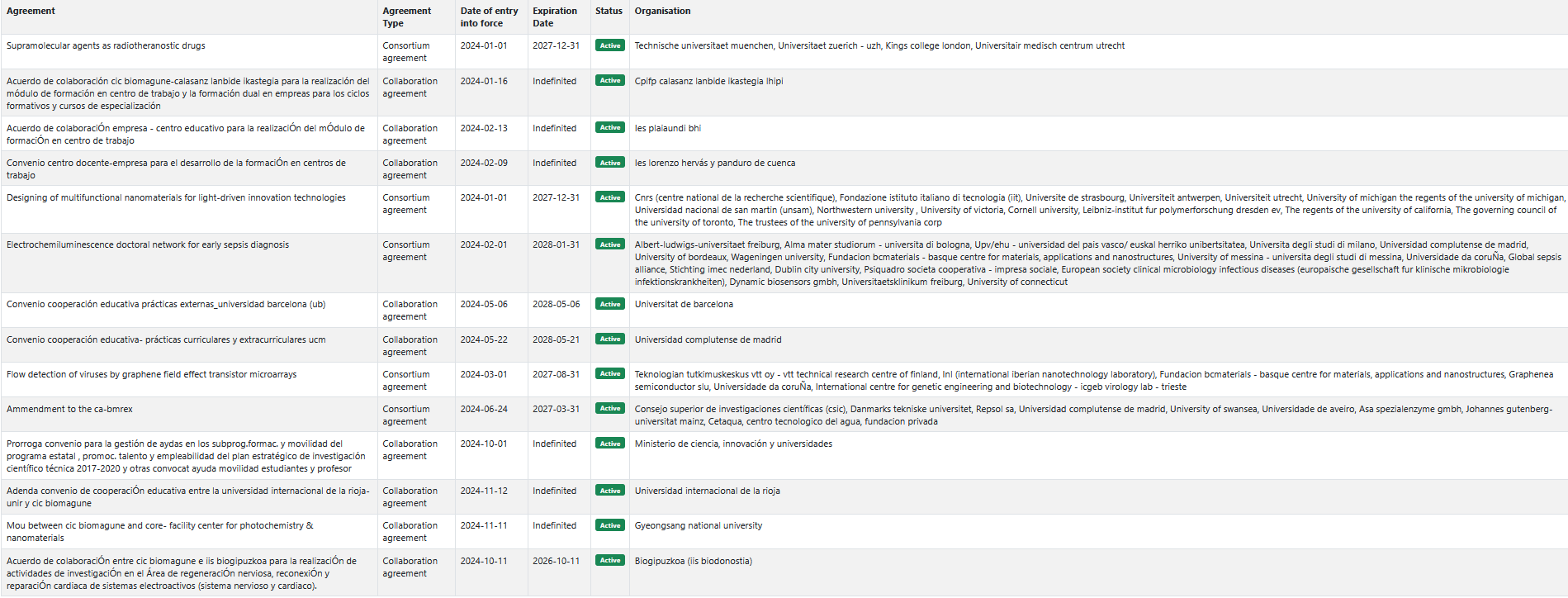Select 'Convenio cooperación educativa- prácticas curriculares' title
The image size is (1568, 598).
click(x=166, y=339)
